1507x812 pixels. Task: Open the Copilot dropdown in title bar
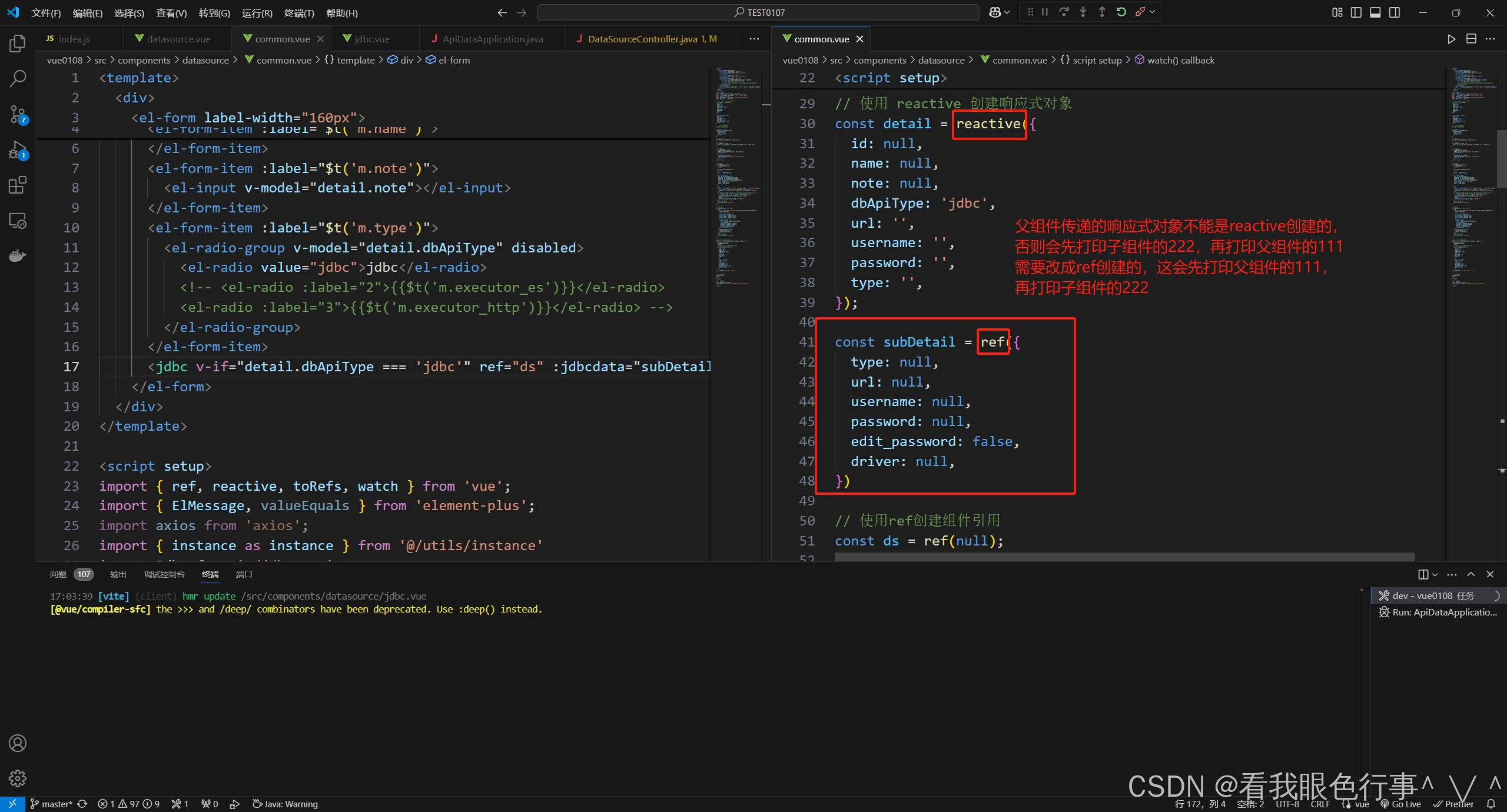pos(1007,12)
